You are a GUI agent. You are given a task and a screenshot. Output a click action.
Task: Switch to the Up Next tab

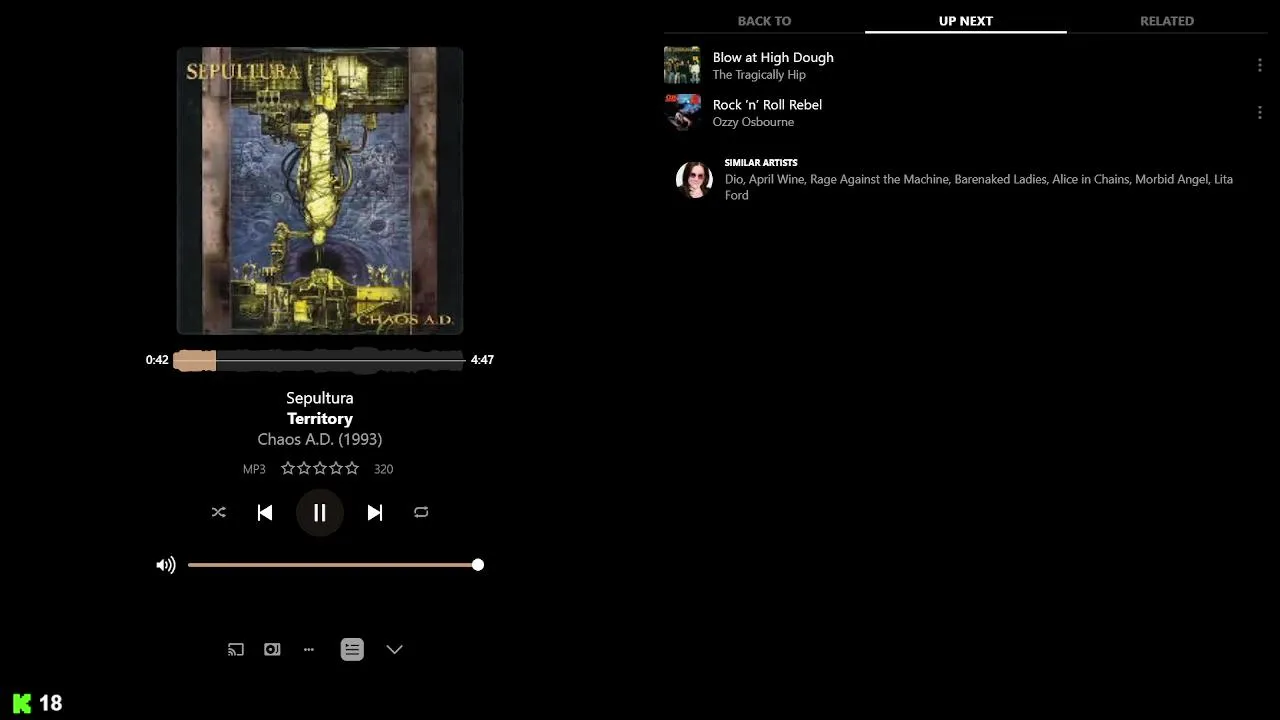966,20
